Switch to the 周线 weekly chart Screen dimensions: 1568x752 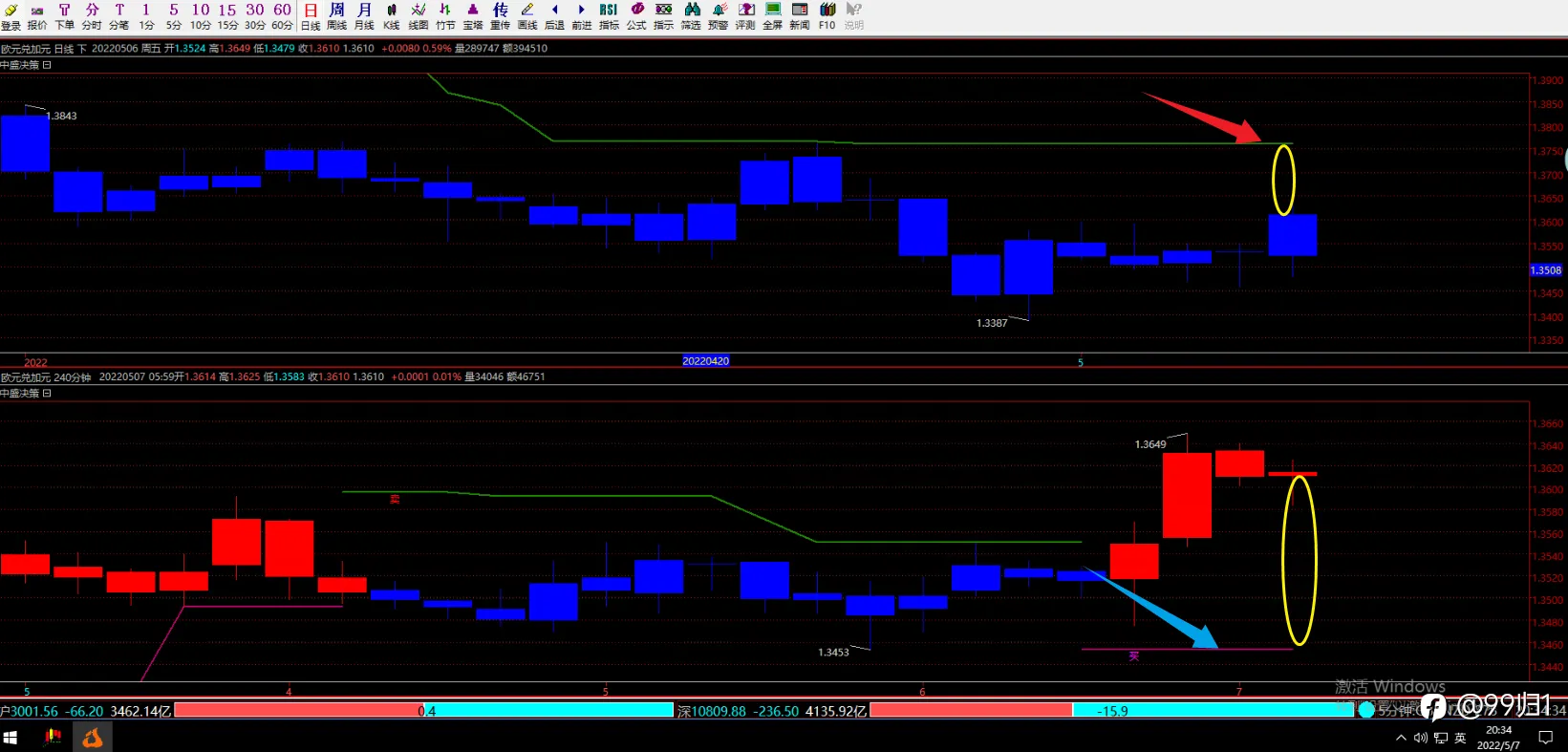(x=337, y=16)
